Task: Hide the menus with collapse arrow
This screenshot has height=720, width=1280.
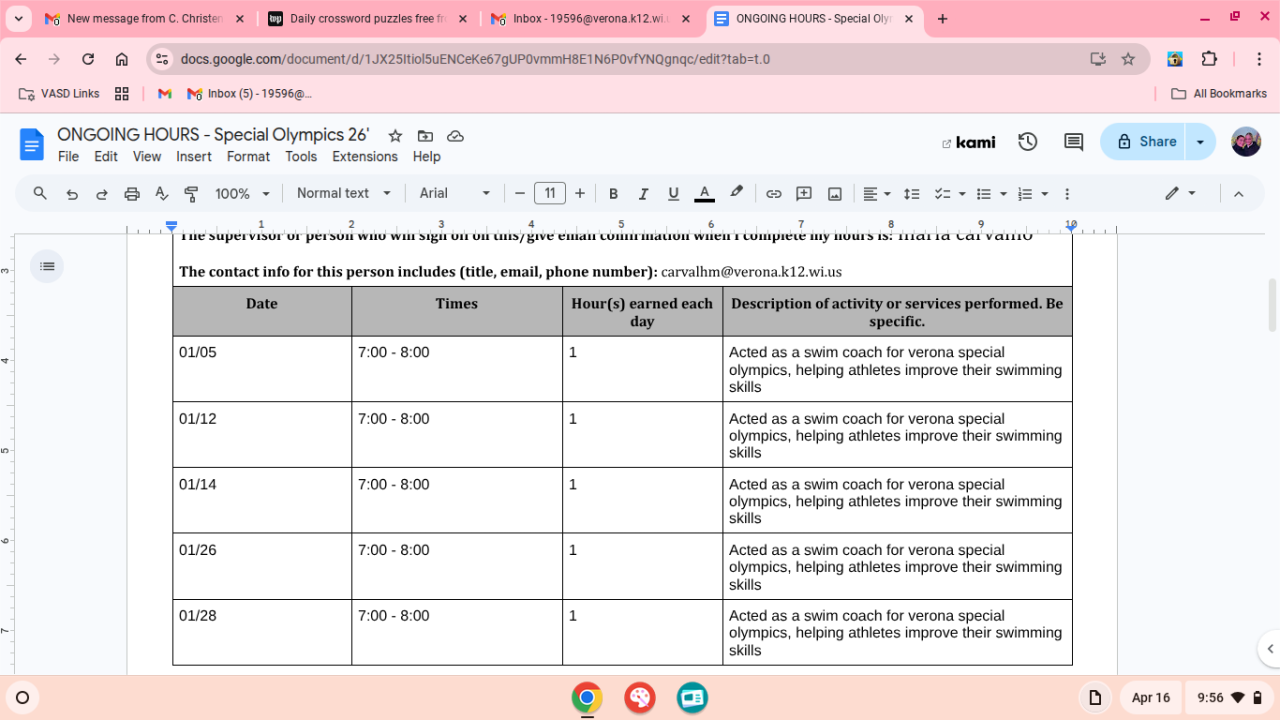Action: click(1238, 194)
